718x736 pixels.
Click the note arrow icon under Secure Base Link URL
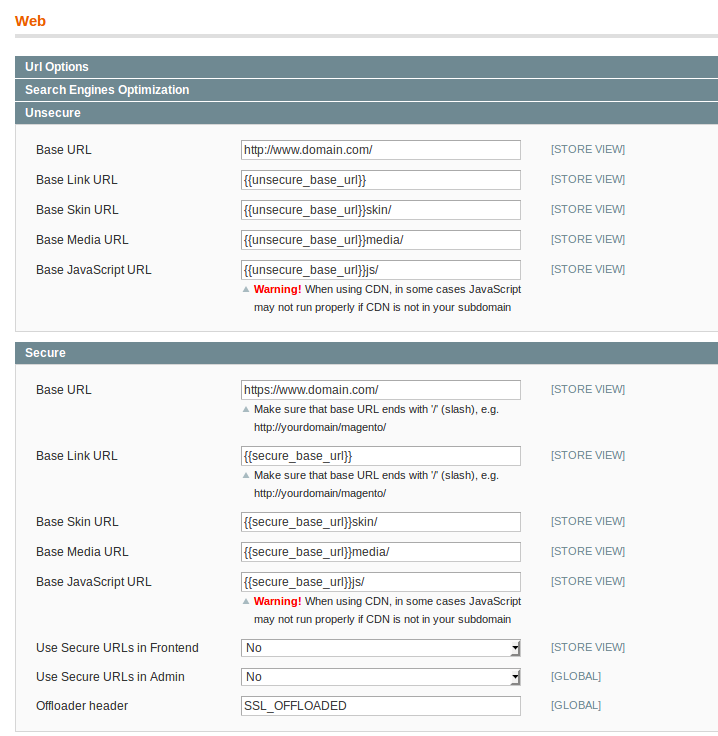click(246, 476)
